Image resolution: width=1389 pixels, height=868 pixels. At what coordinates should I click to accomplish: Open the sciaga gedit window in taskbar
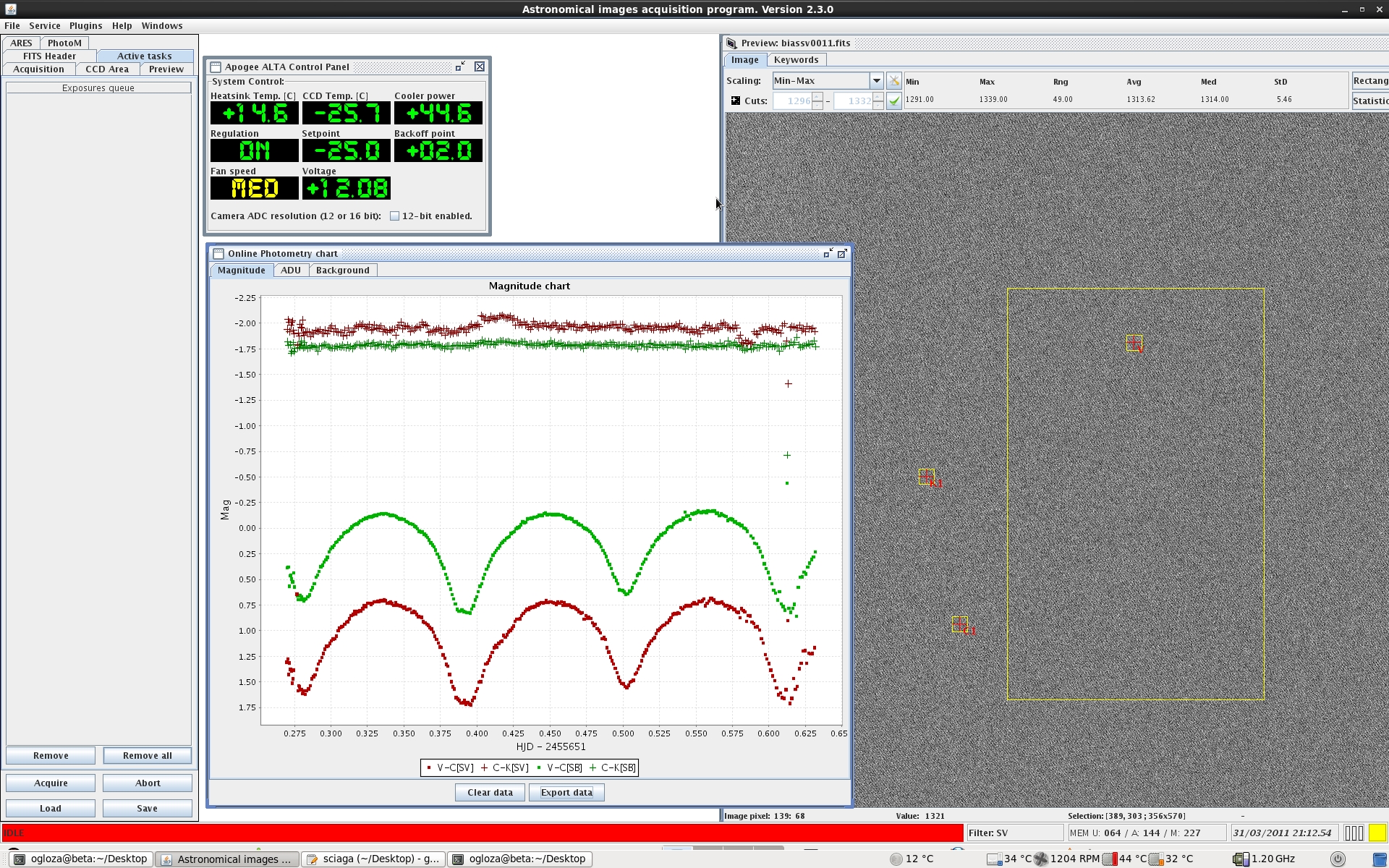[x=373, y=859]
